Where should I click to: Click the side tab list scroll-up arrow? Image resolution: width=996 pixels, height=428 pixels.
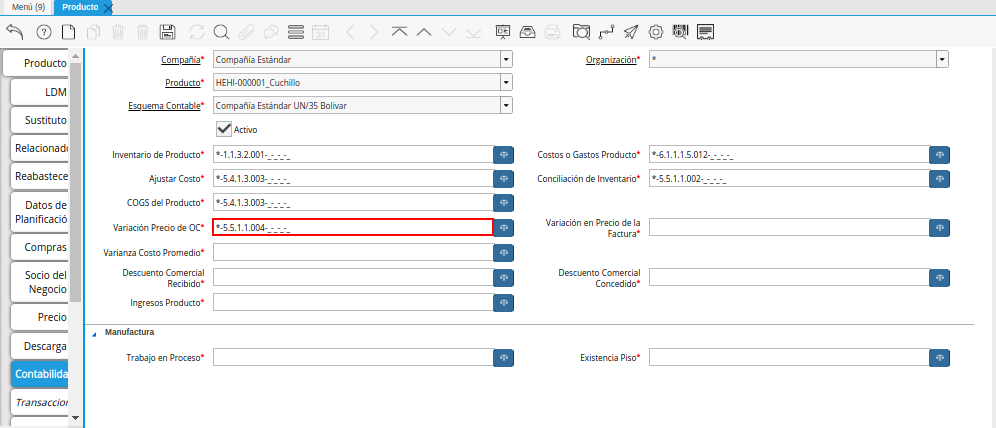click(x=76, y=57)
